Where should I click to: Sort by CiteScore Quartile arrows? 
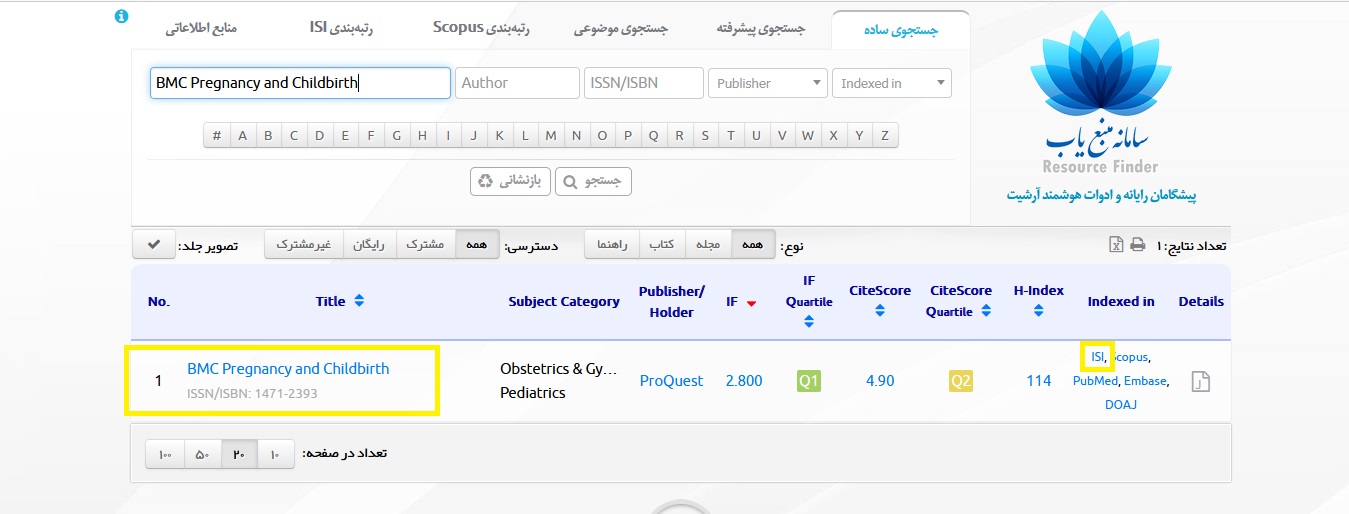[x=986, y=311]
